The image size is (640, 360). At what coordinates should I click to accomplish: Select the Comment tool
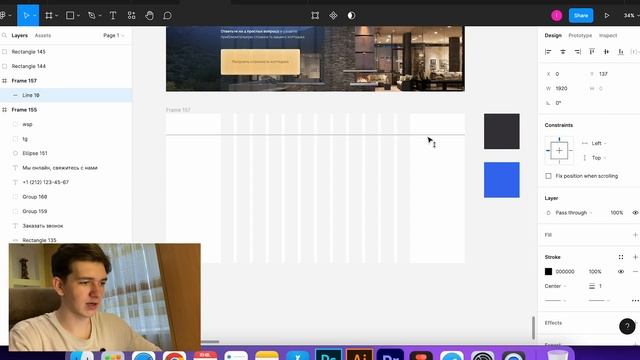pos(167,16)
